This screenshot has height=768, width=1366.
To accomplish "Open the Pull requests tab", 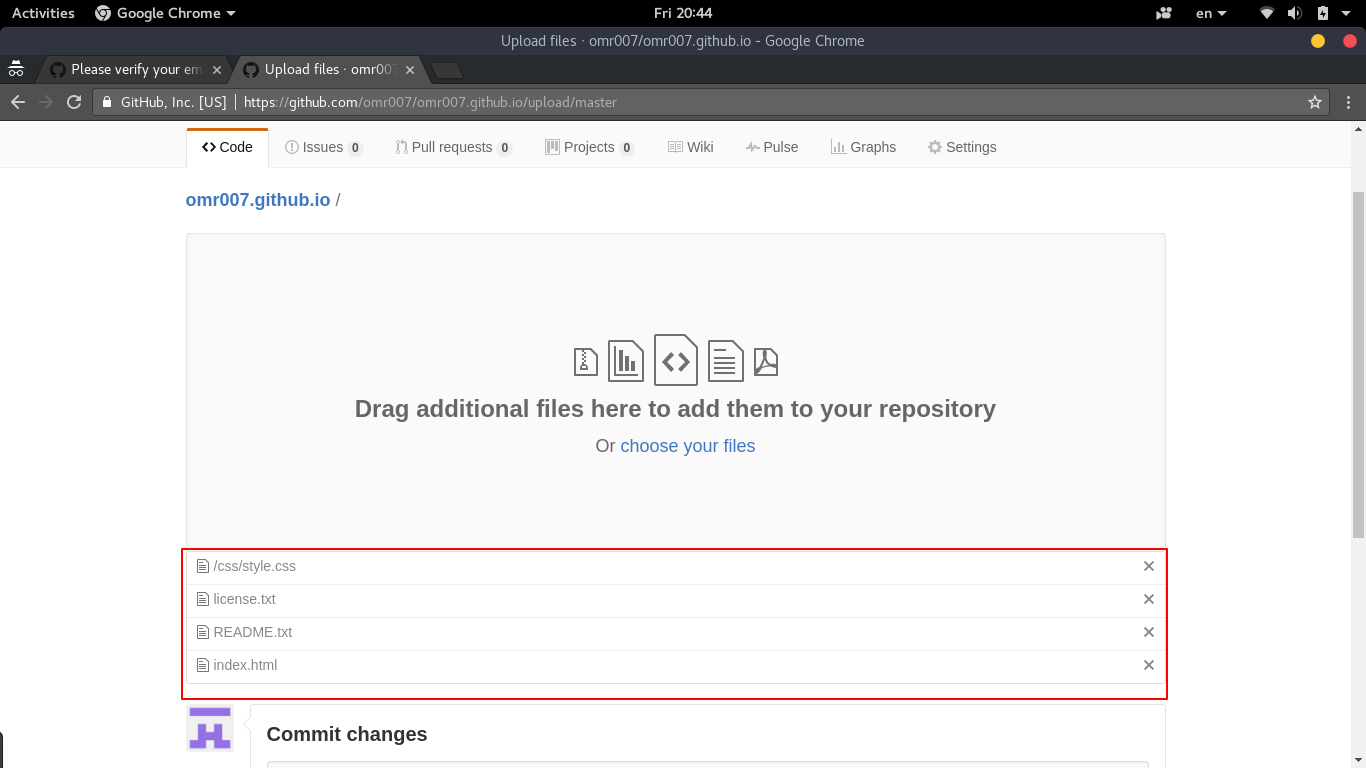I will point(452,147).
